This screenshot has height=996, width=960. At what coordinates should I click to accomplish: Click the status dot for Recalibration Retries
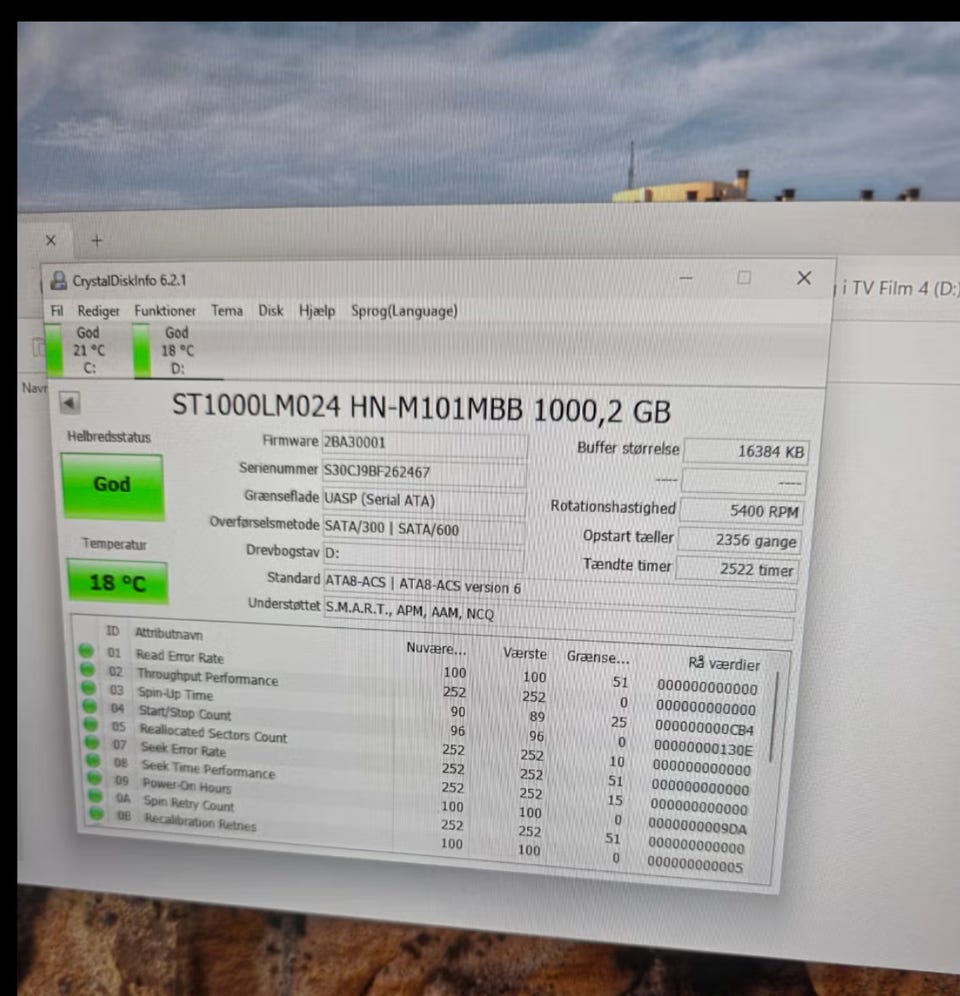tap(97, 812)
